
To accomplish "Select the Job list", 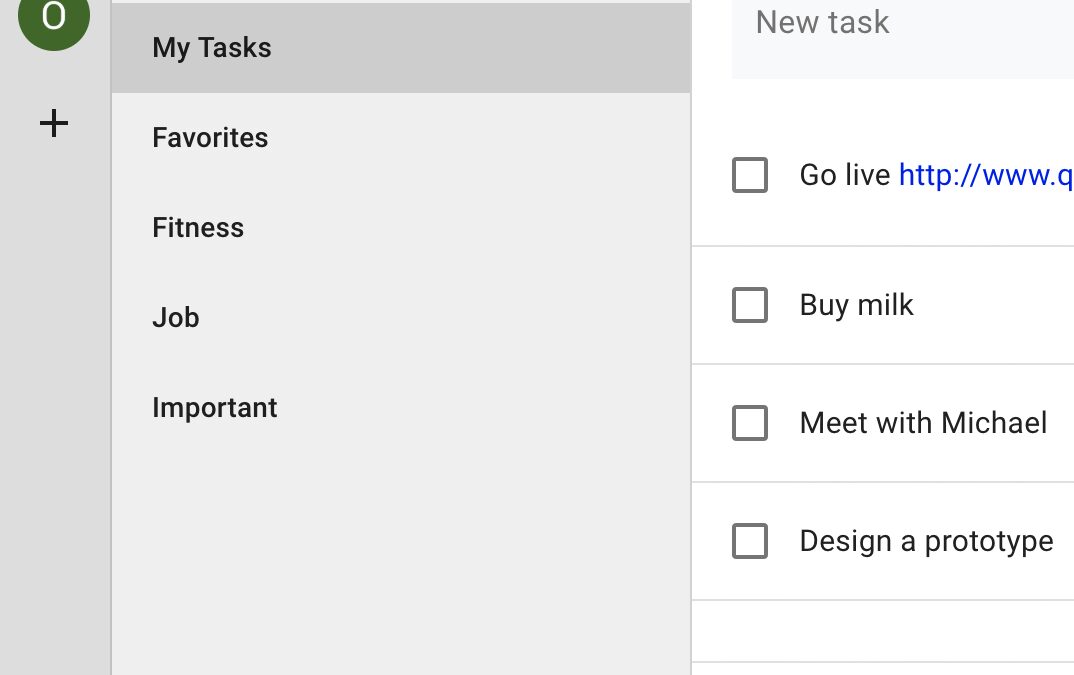I will pos(175,317).
